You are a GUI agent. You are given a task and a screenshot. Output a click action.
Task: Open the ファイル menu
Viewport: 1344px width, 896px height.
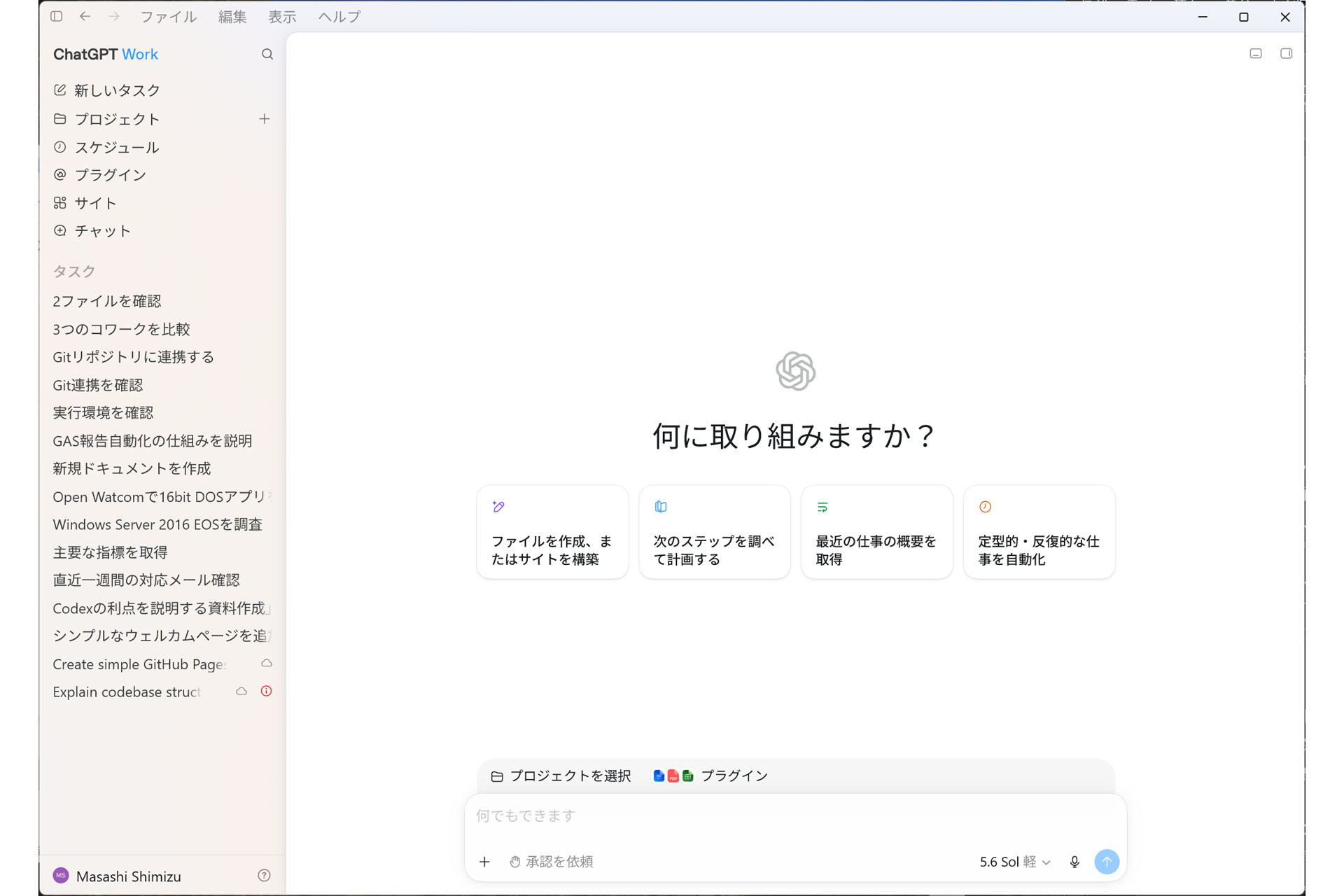tap(168, 17)
